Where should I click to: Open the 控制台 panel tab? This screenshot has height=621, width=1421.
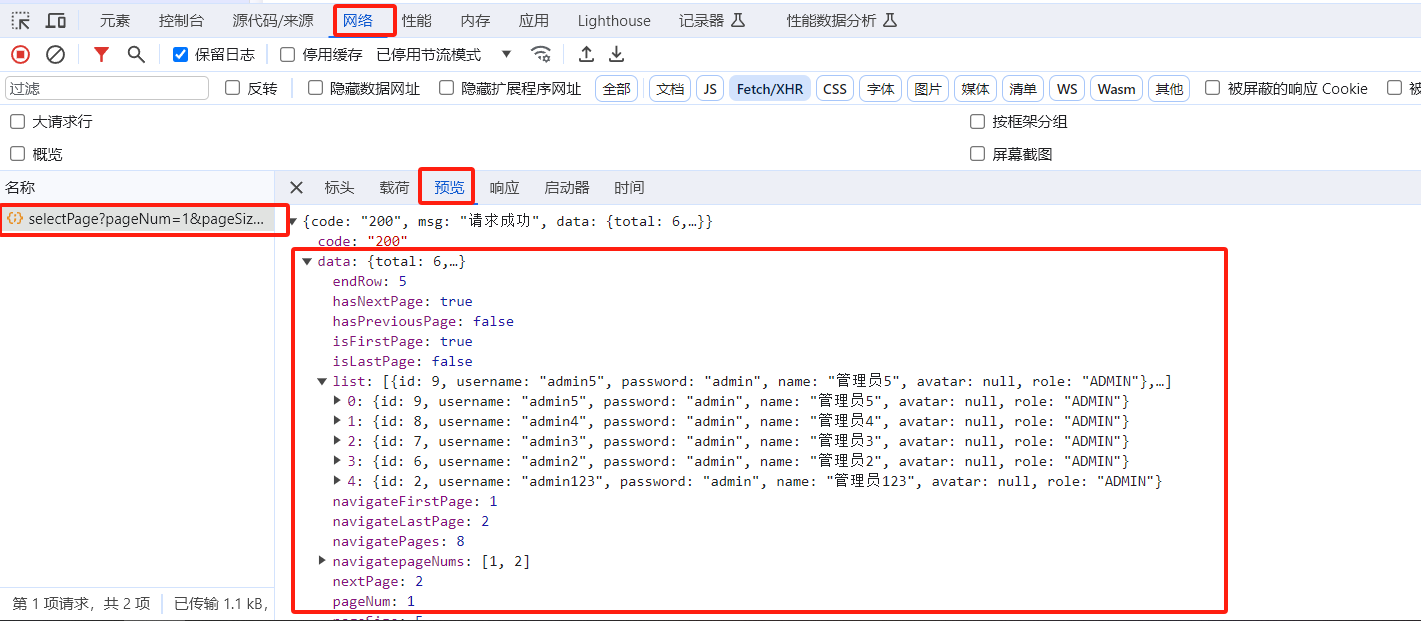(181, 20)
